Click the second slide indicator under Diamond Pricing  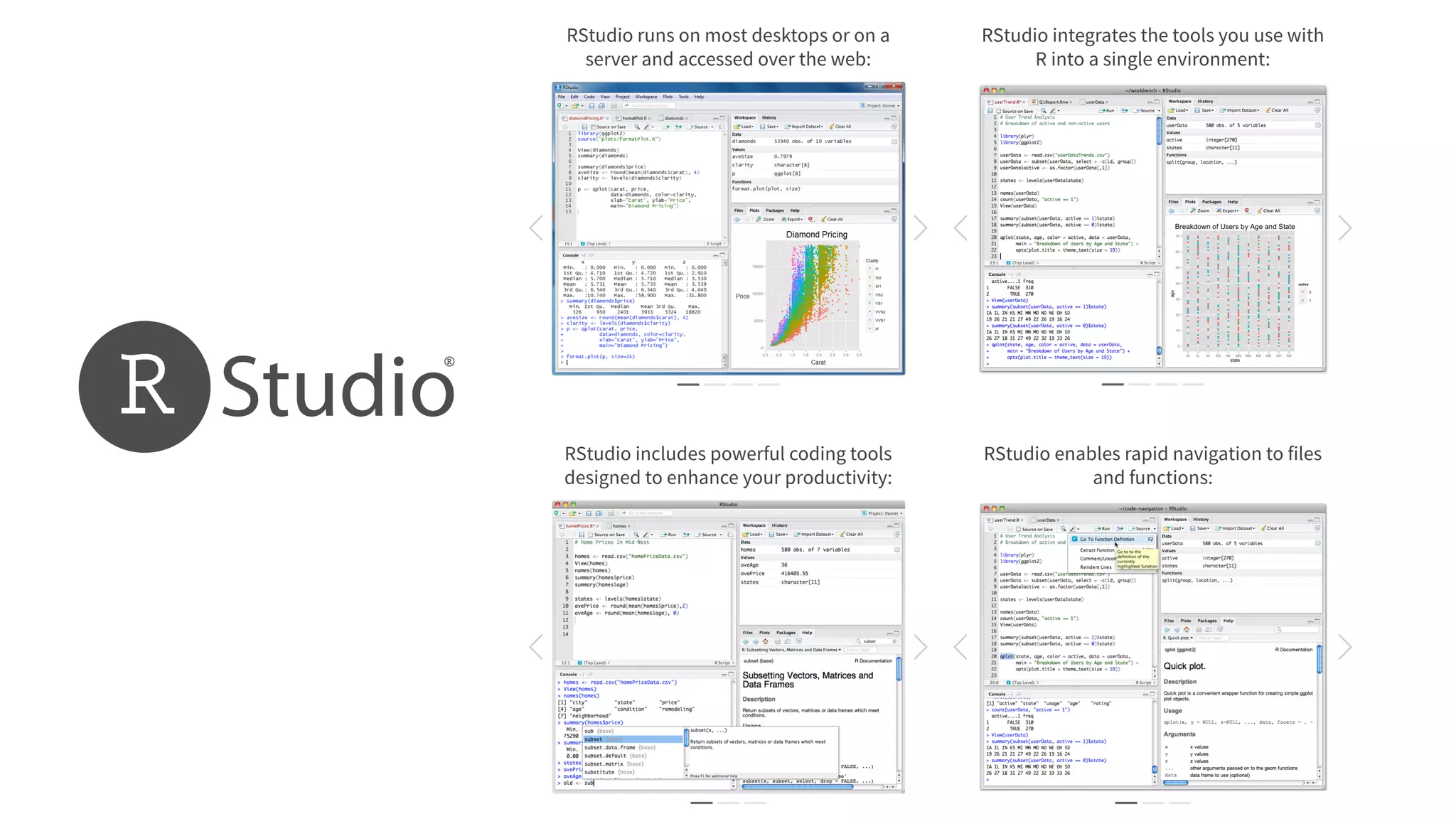(714, 385)
